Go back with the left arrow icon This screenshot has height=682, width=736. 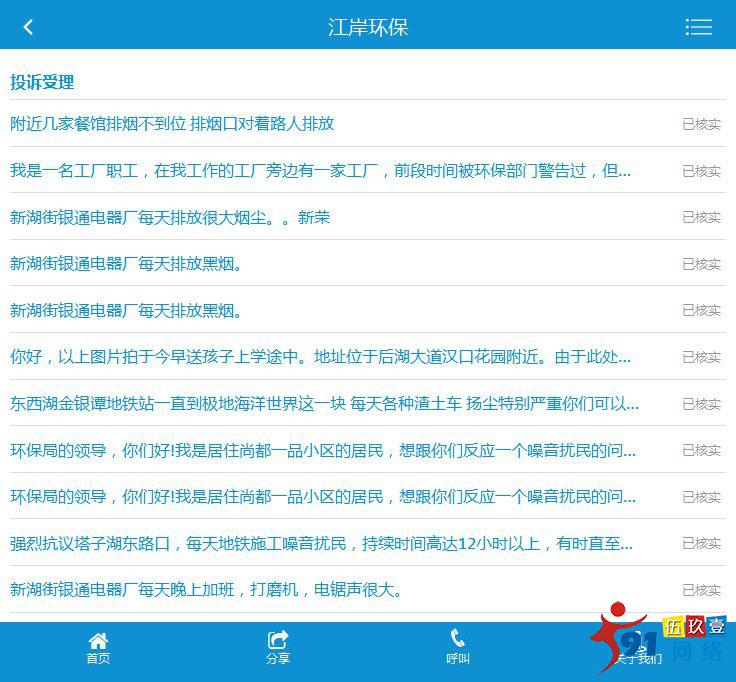[x=28, y=27]
